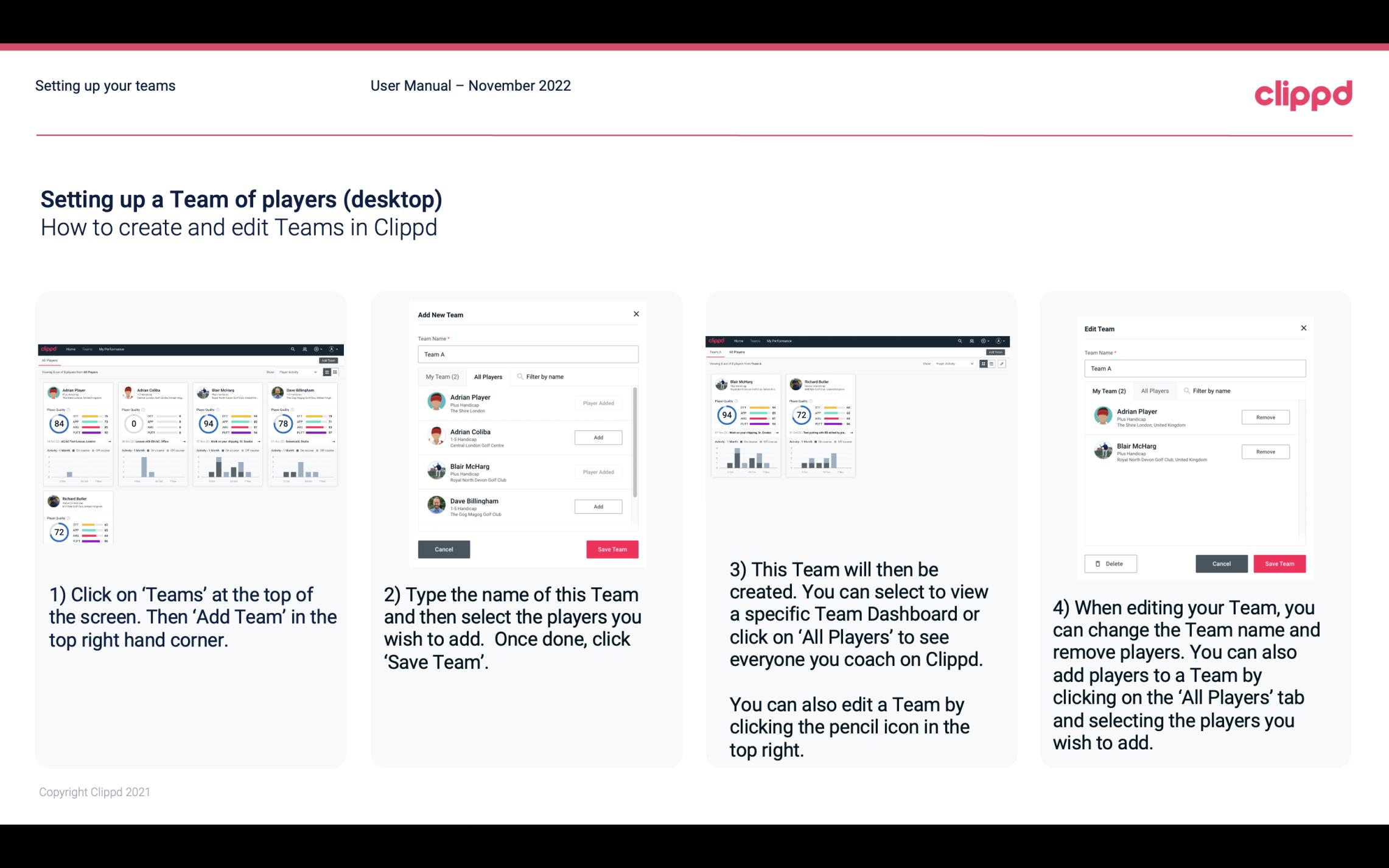The image size is (1389, 868).
Task: Click the Add button for Dave Billingham
Action: click(x=598, y=506)
